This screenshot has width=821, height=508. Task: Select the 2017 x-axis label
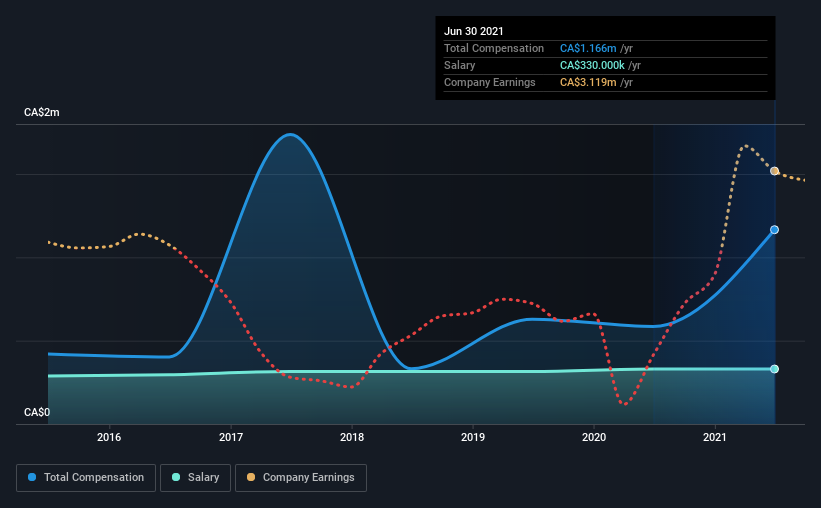[231, 437]
